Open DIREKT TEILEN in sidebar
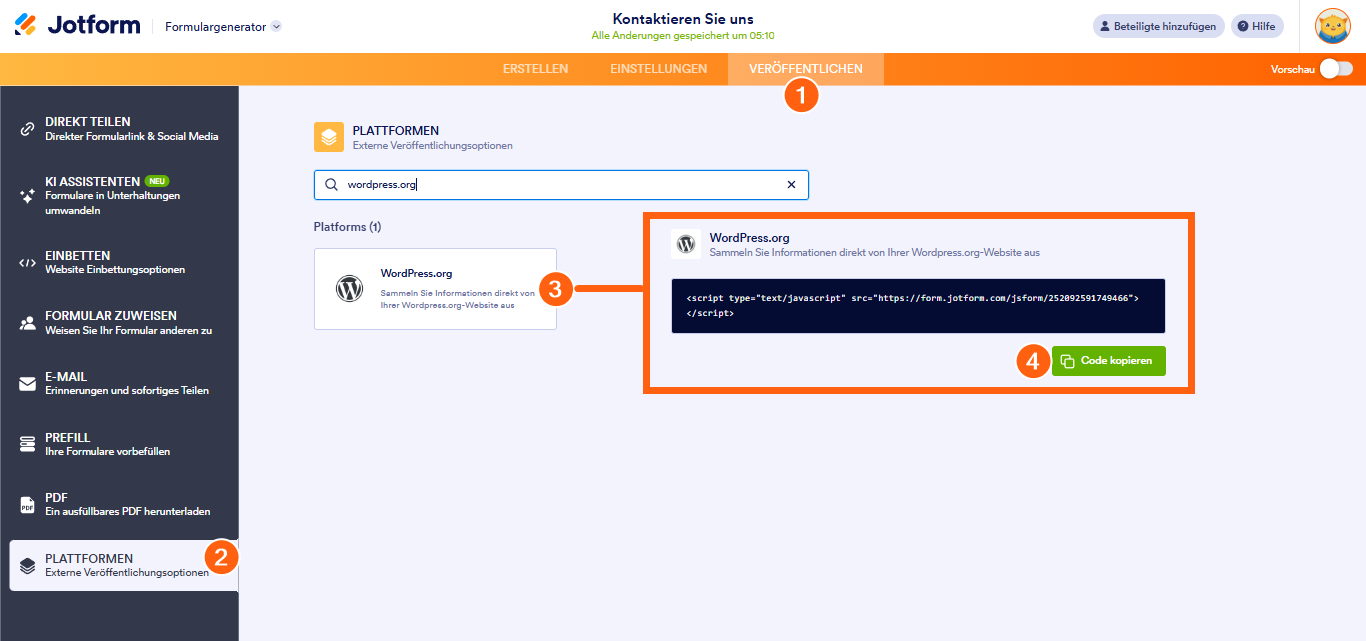The height and width of the screenshot is (641, 1366). pyautogui.click(x=119, y=128)
